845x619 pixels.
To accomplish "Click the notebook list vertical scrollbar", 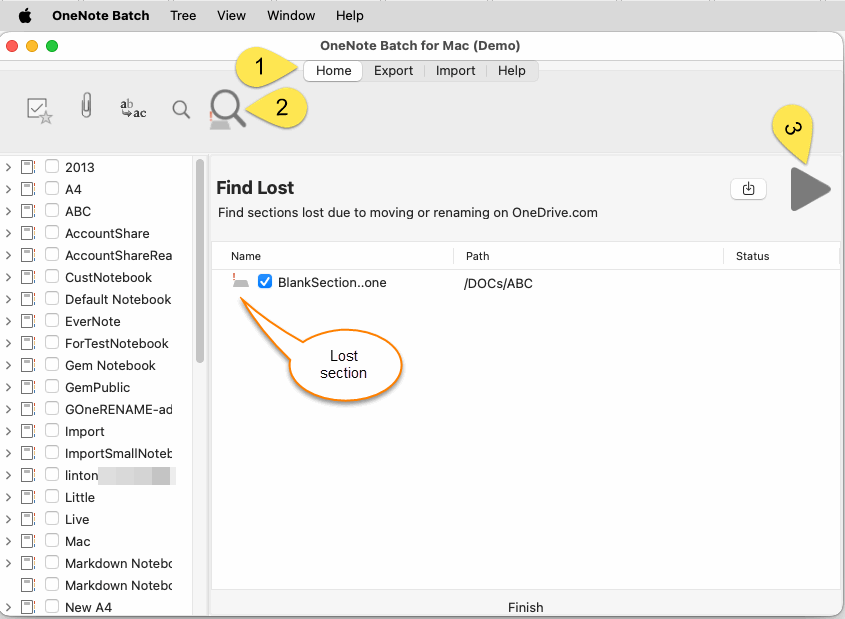I will point(200,260).
